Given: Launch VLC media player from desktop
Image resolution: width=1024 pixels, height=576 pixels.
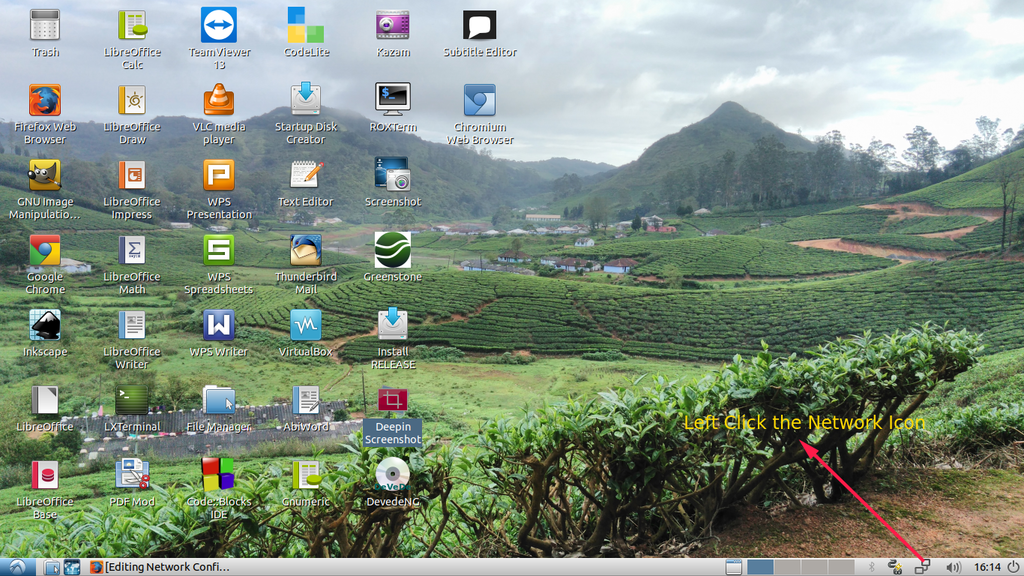Looking at the screenshot, I should click(x=218, y=101).
